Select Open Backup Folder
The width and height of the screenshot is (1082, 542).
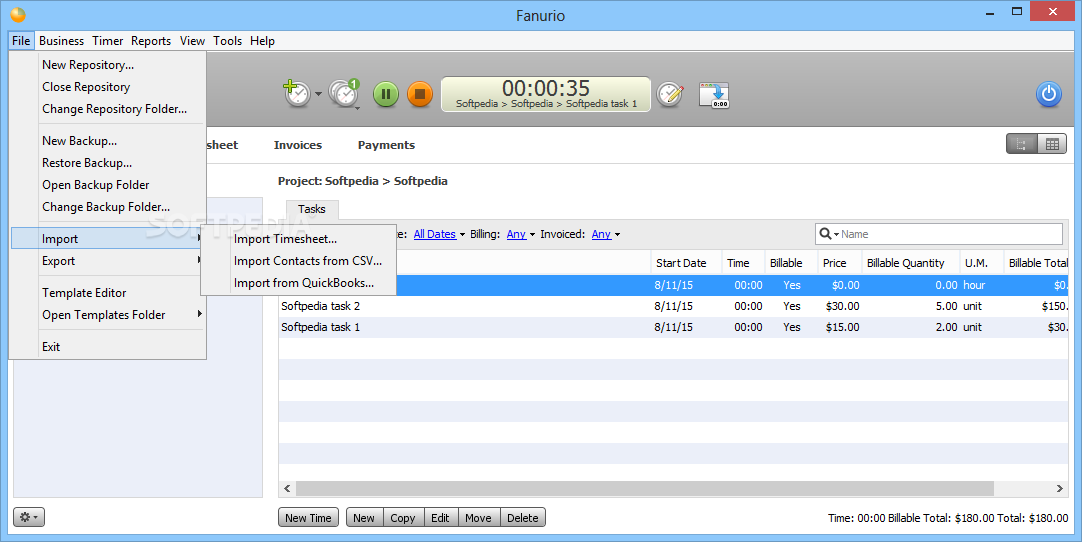tap(108, 185)
